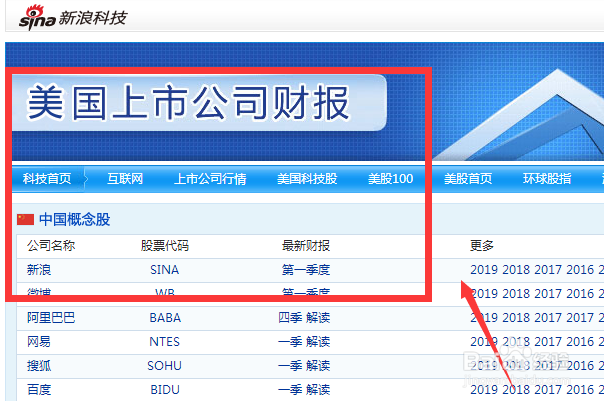The image size is (604, 401).
Task: Open the 科技首页 navigation item
Action: [47, 179]
